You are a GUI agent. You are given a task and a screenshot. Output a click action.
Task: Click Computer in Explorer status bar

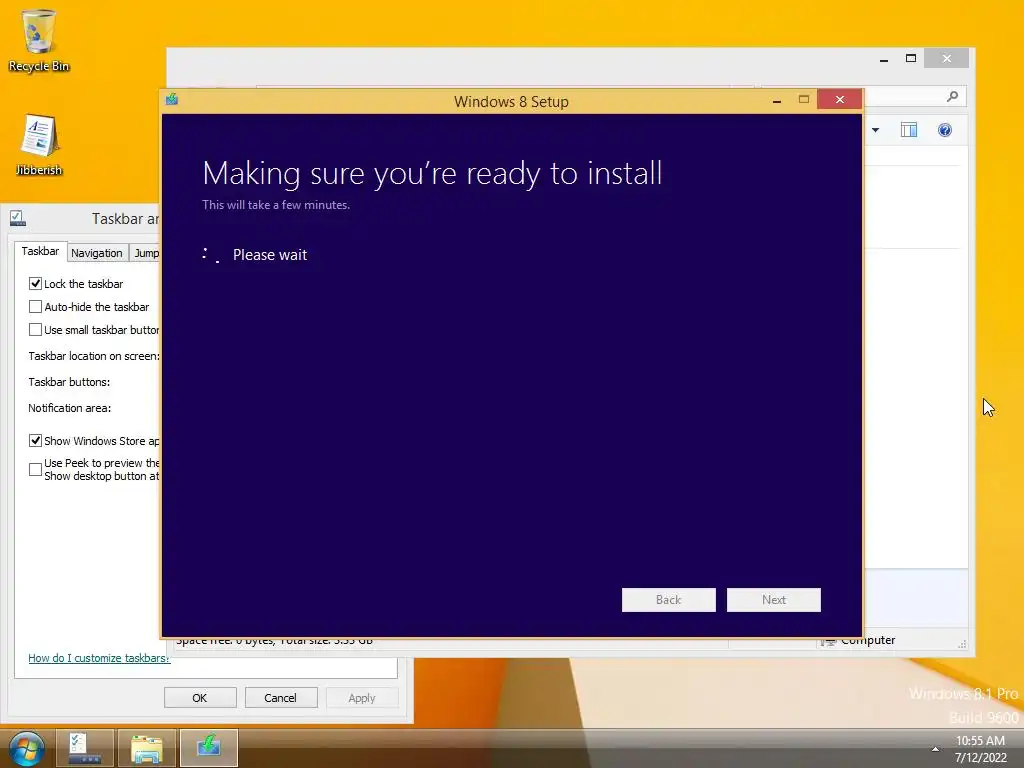click(x=867, y=641)
